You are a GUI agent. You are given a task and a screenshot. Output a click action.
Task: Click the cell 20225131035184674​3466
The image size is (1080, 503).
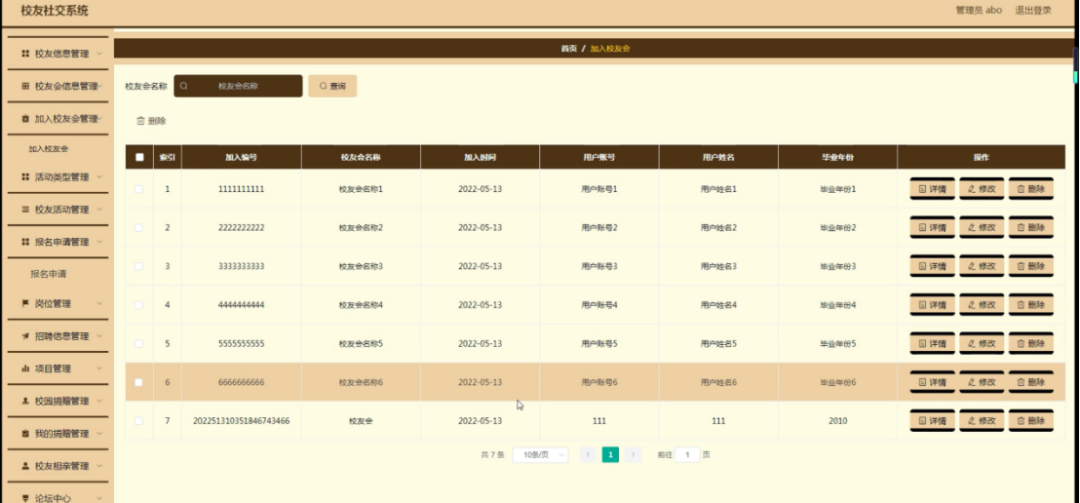(241, 420)
